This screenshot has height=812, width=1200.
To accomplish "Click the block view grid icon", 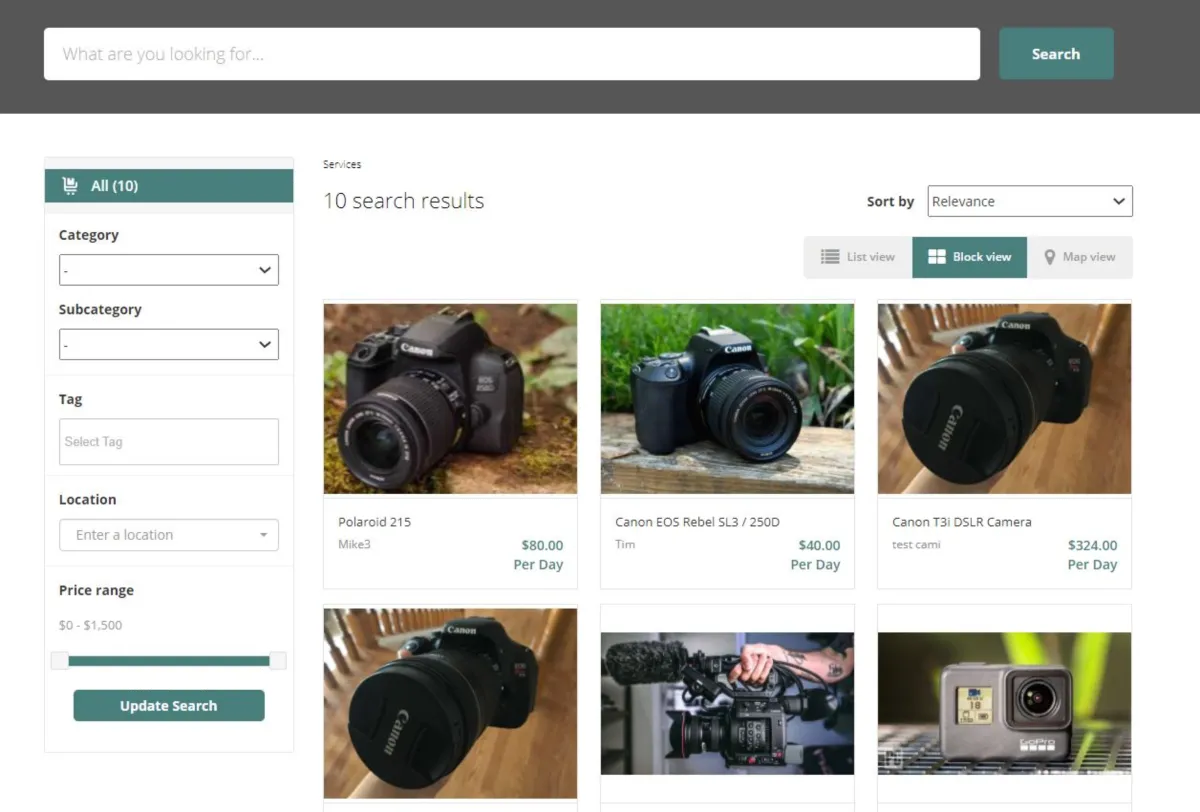I will tap(937, 257).
